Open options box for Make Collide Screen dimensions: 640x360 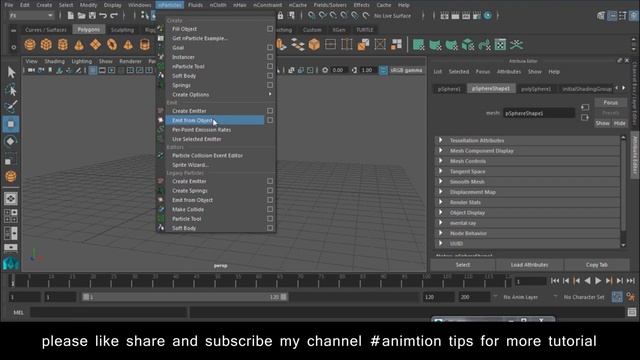point(270,209)
